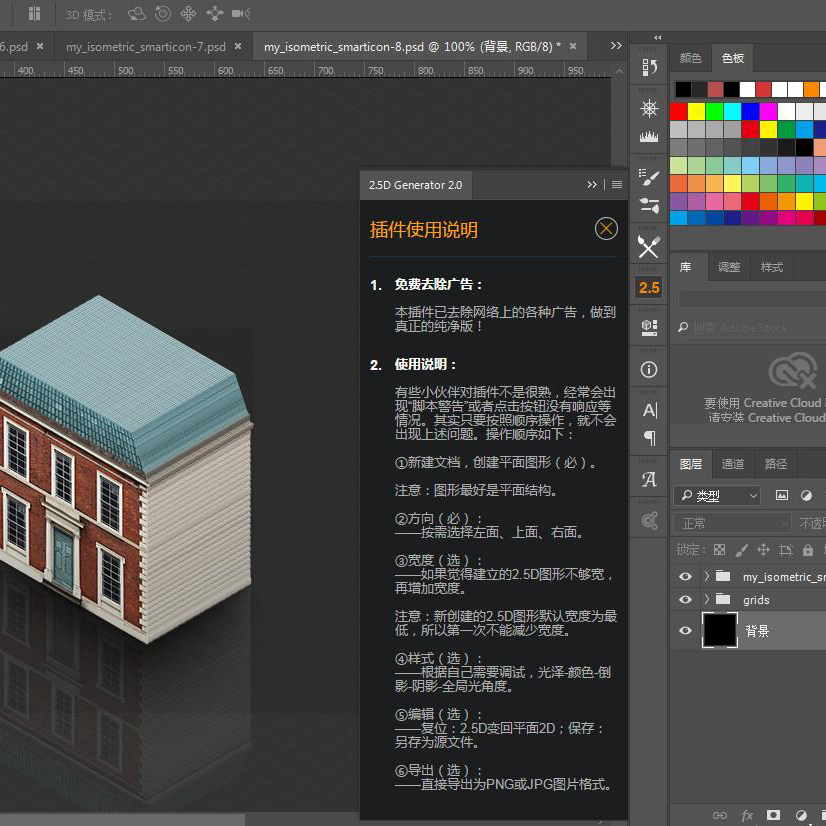Image resolution: width=826 pixels, height=826 pixels.
Task: Show more document tabs with double chevron
Action: (x=616, y=46)
